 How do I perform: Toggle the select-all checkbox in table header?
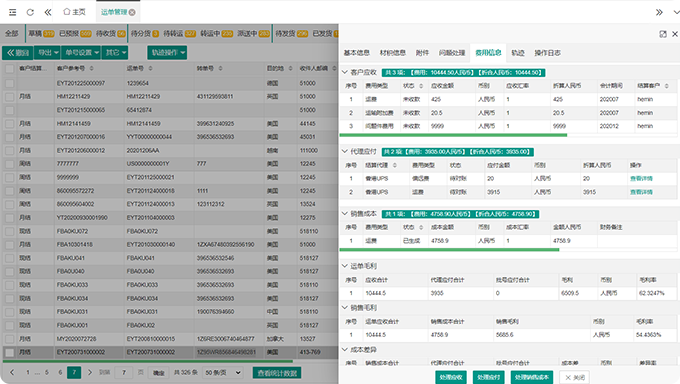coord(10,69)
